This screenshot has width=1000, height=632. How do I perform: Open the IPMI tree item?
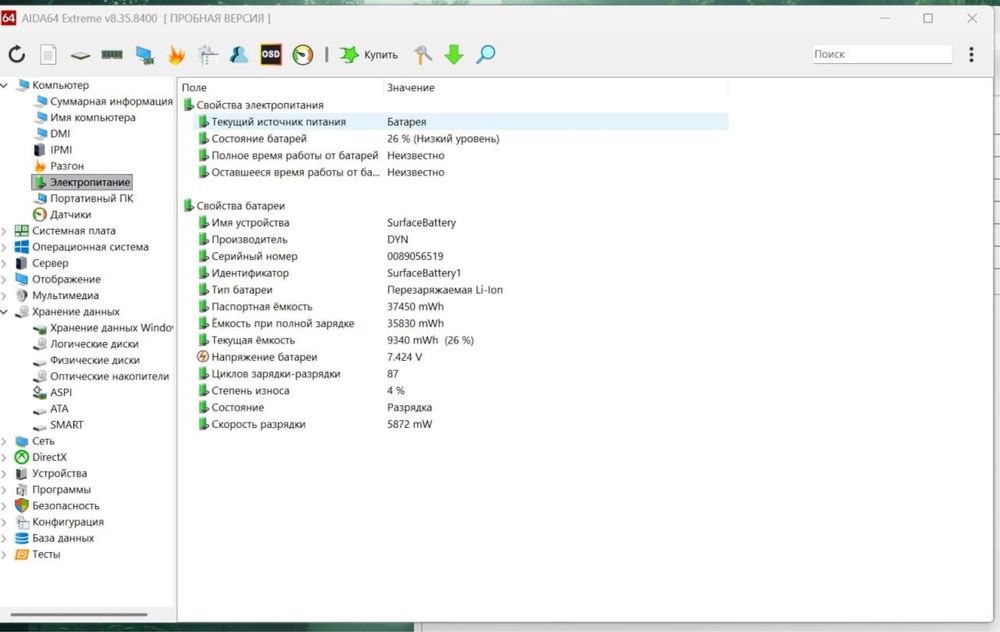pos(61,150)
